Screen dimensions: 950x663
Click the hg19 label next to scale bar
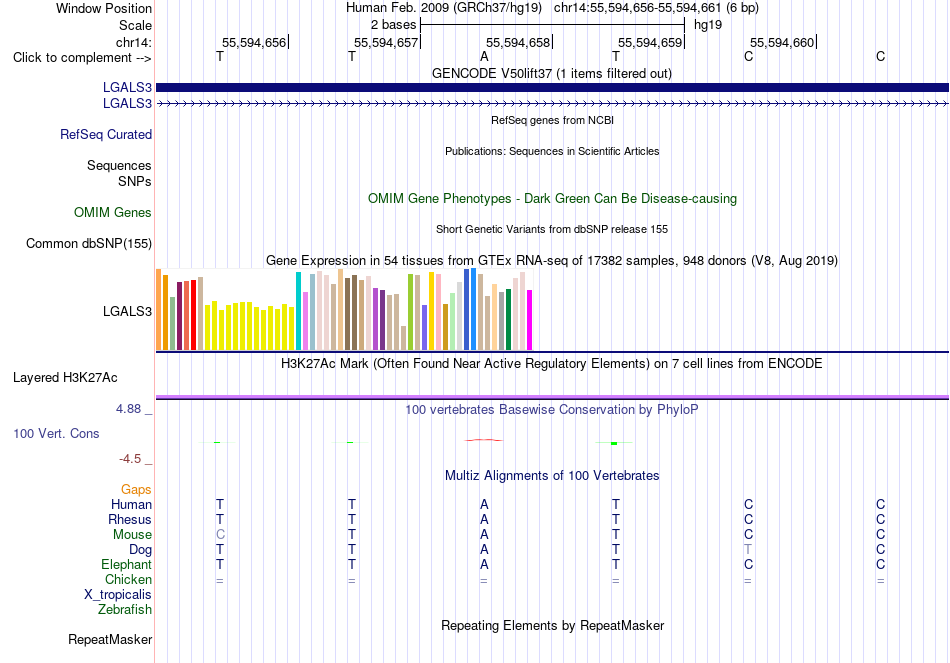708,25
